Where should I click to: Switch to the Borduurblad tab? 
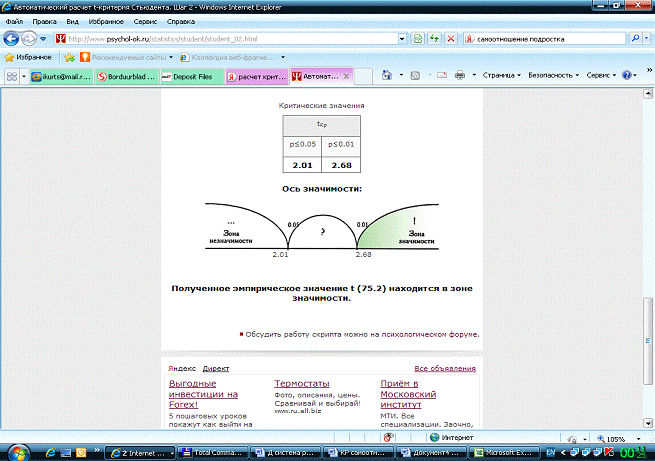(126, 76)
